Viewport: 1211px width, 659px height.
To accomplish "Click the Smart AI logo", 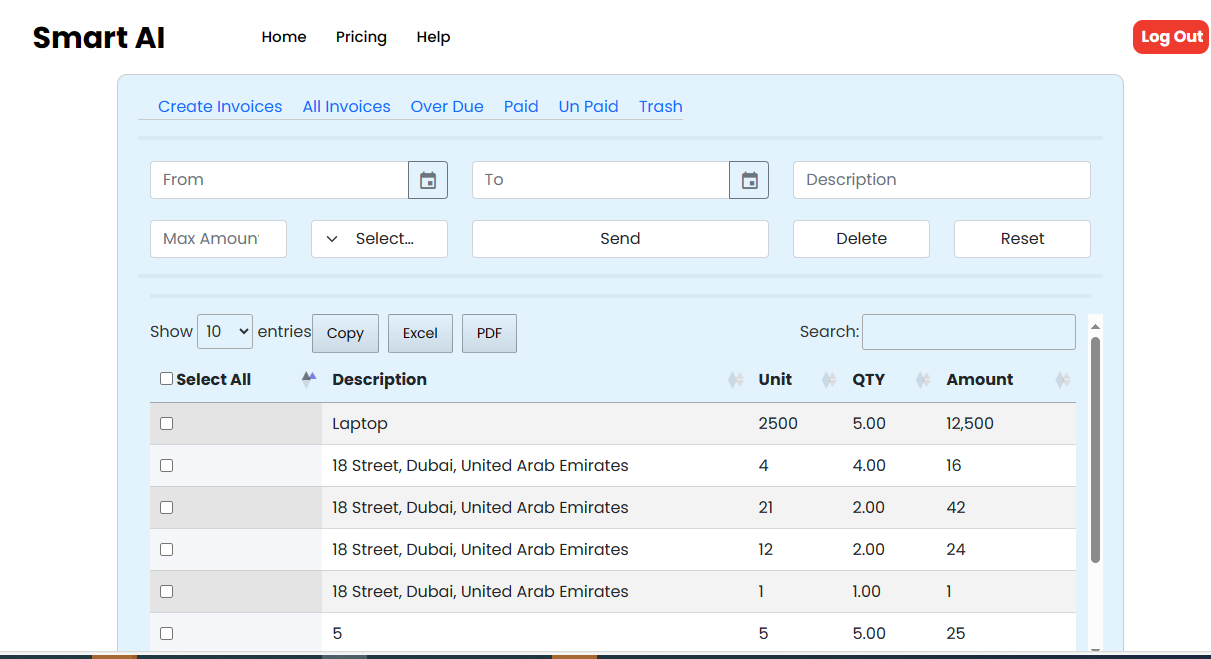I will pyautogui.click(x=99, y=38).
